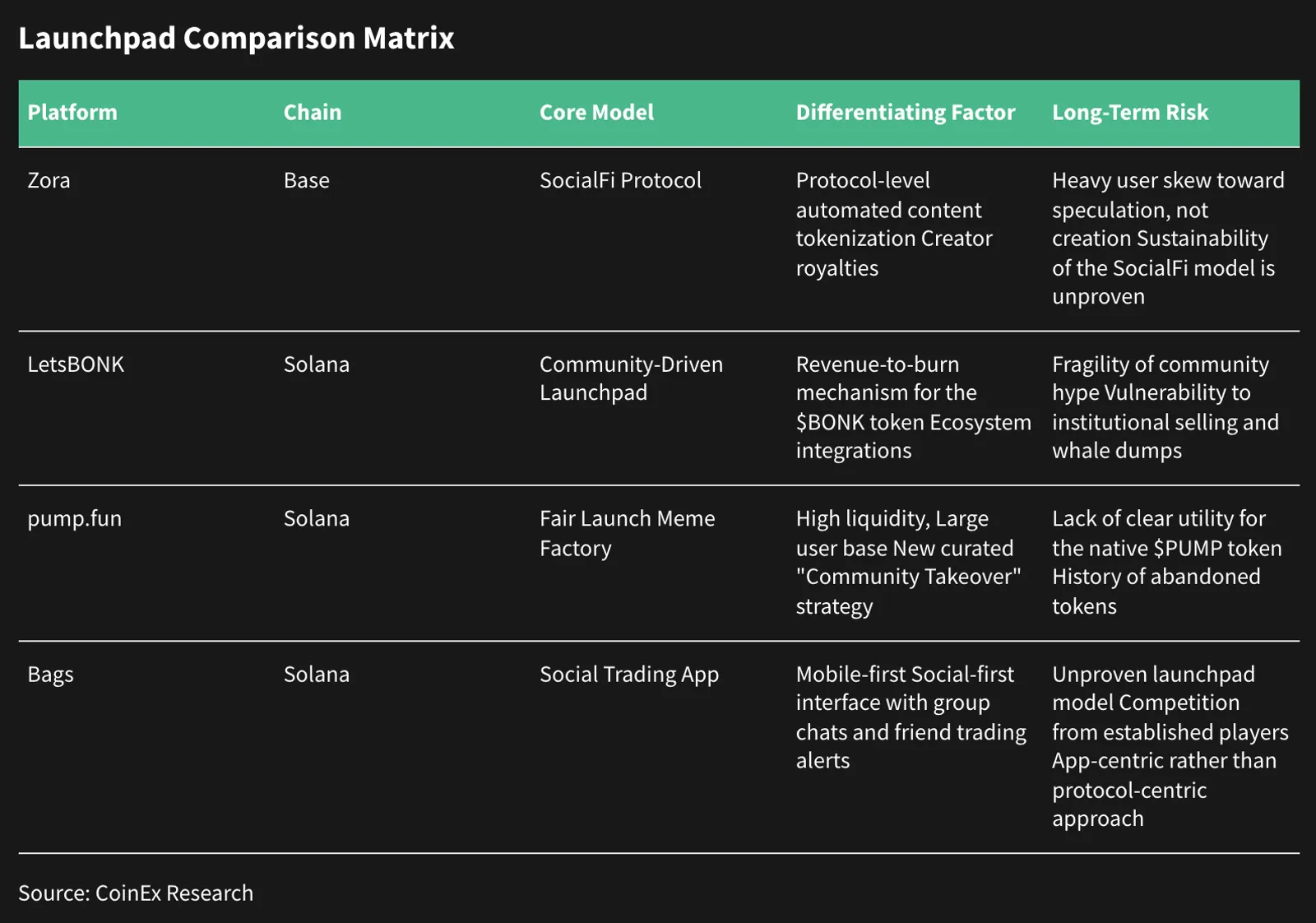Click the Zora platform cell
The height and width of the screenshot is (923, 1316).
49,180
